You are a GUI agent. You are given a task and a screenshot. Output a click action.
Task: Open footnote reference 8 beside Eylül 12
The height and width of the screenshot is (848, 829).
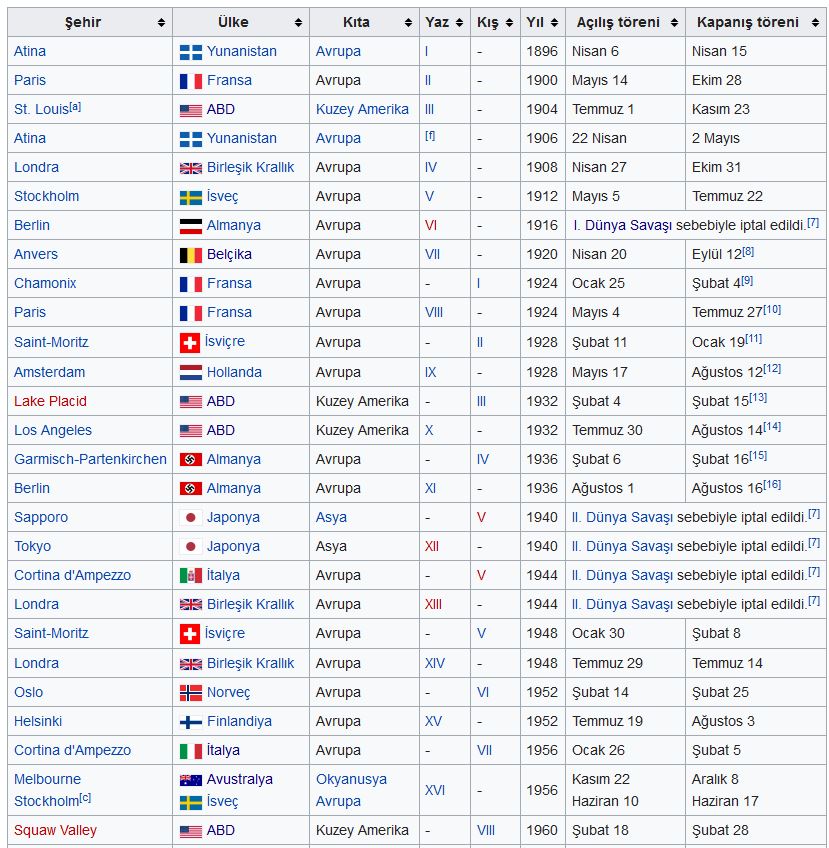[x=748, y=251]
